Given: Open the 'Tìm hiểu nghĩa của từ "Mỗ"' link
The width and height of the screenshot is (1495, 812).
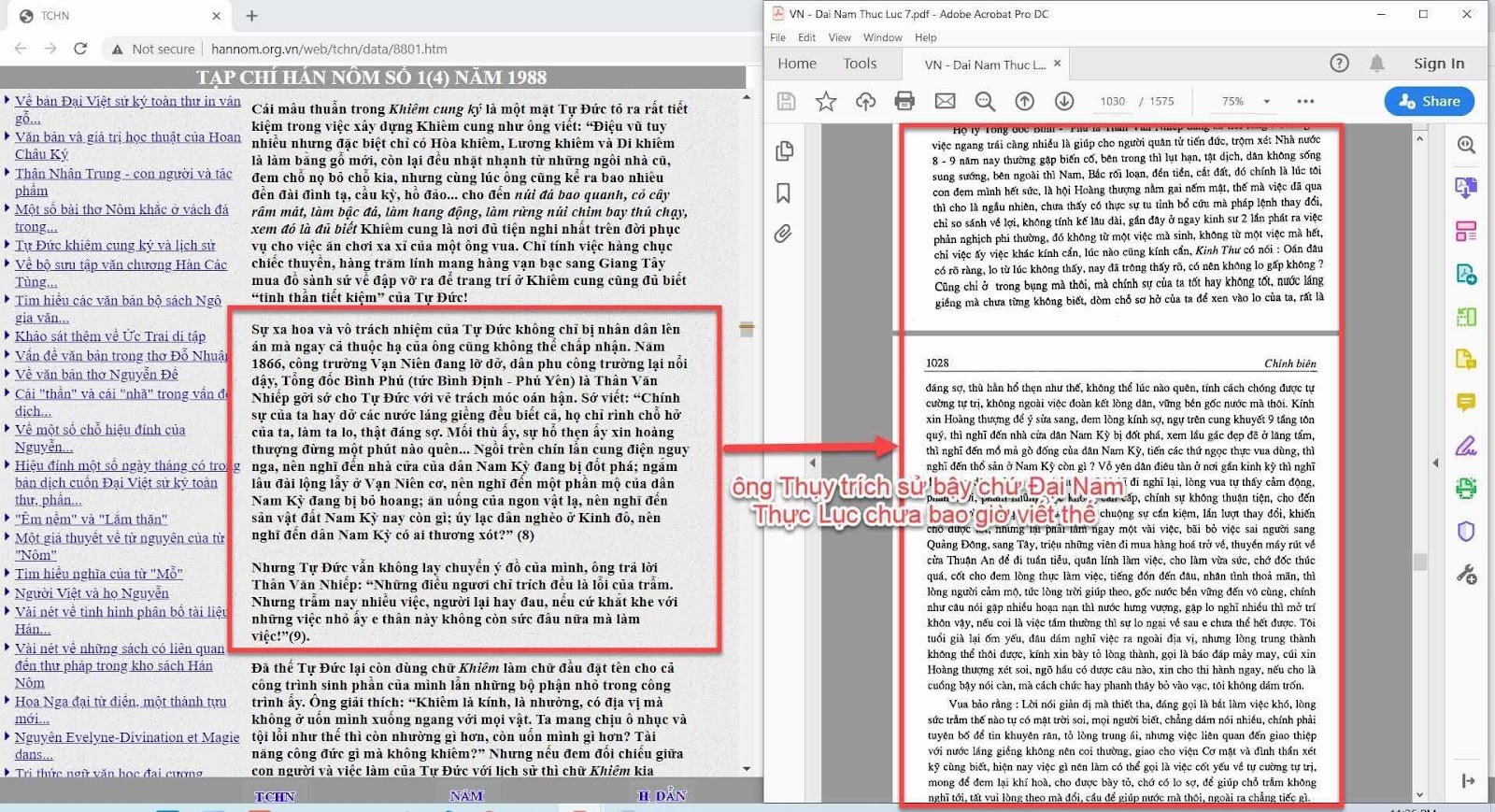Looking at the screenshot, I should pyautogui.click(x=98, y=574).
